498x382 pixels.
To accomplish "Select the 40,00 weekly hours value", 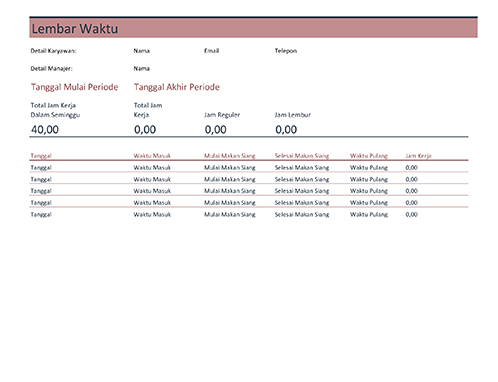I will (x=45, y=129).
